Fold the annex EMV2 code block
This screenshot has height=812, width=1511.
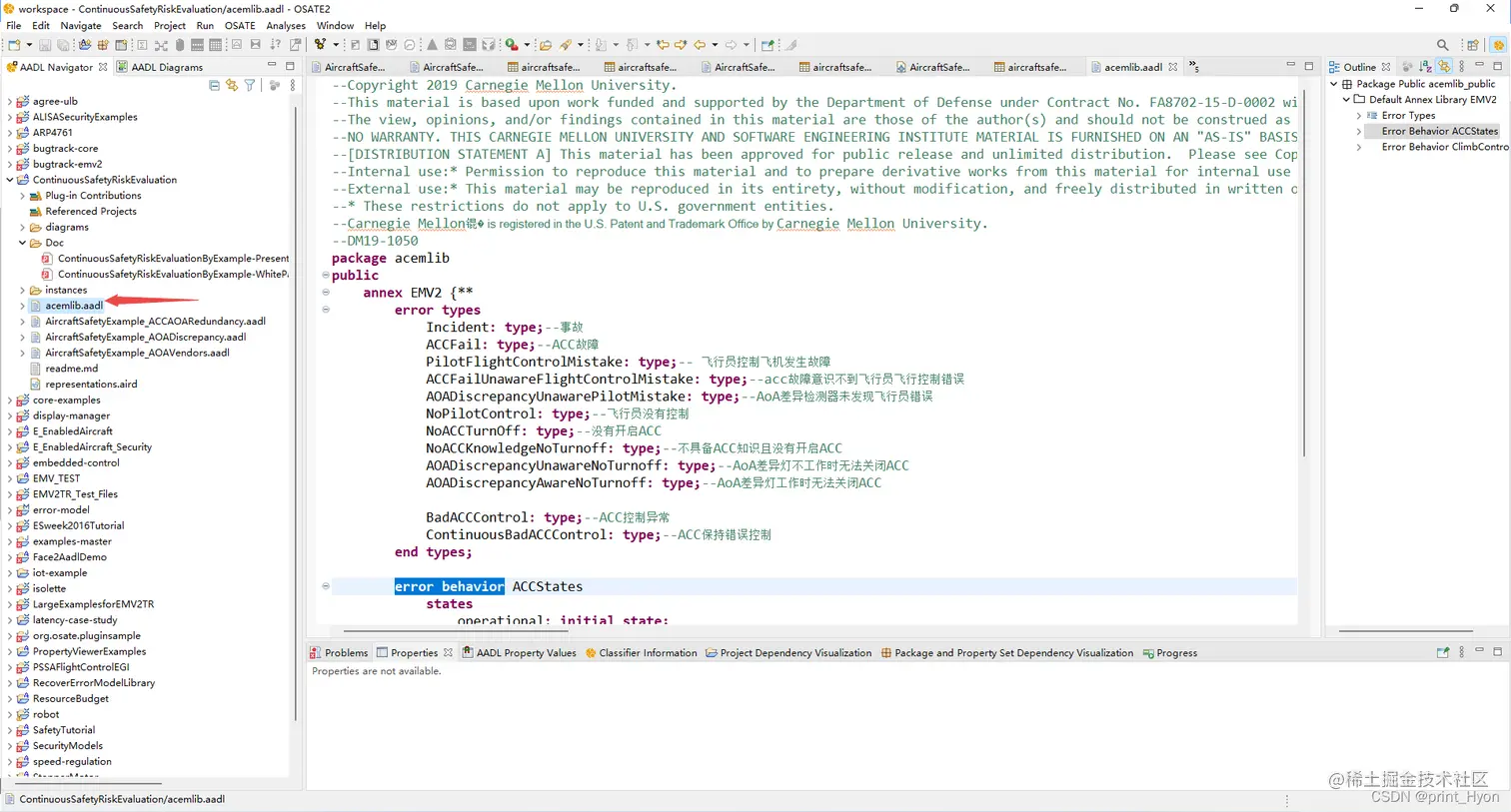pos(326,293)
